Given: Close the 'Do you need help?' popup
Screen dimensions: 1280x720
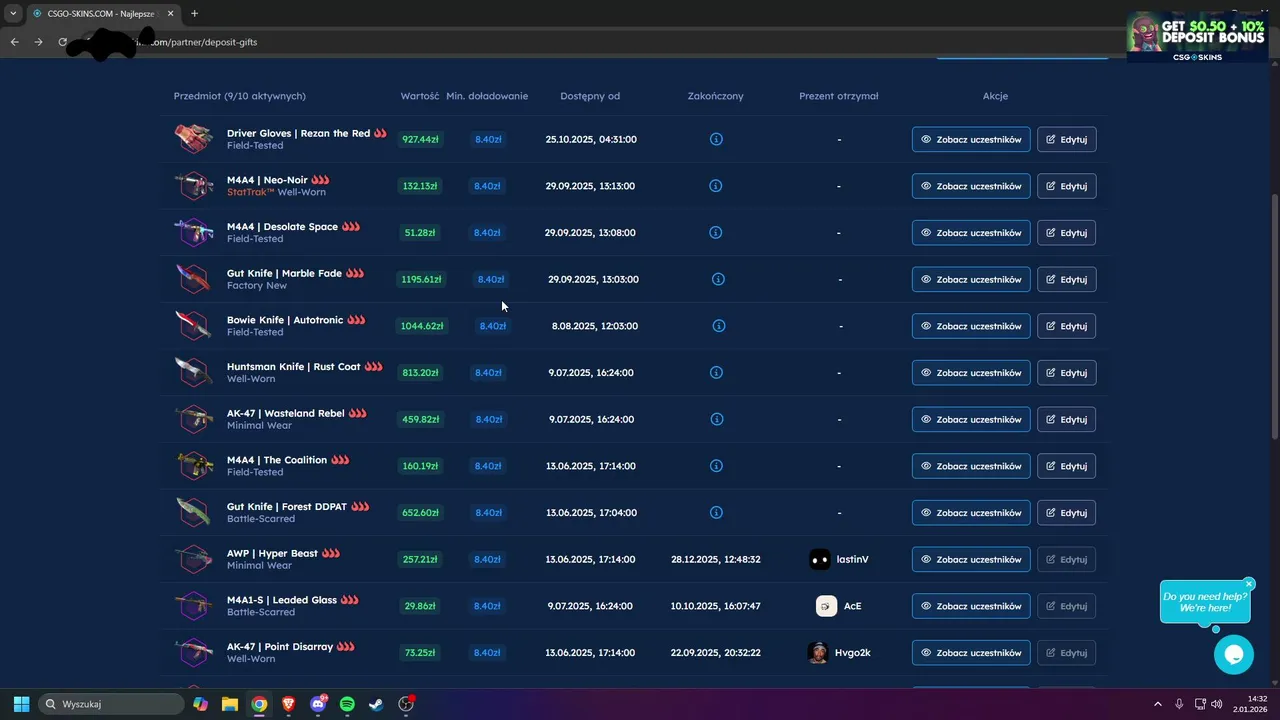Looking at the screenshot, I should click(1249, 584).
